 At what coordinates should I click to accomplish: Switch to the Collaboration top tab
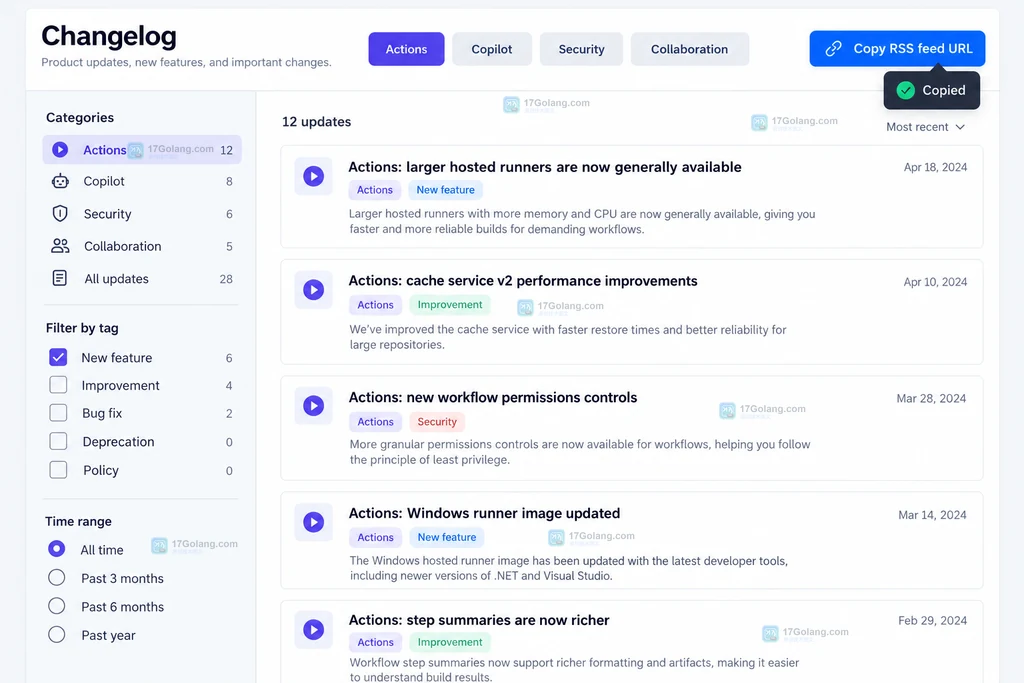tap(690, 49)
